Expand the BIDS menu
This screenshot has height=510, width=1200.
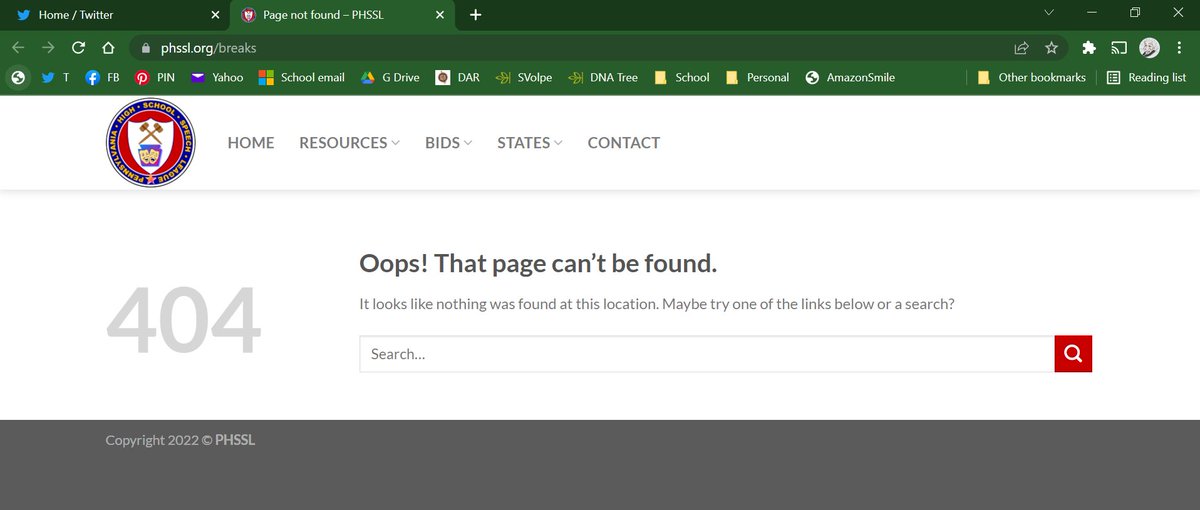(x=449, y=143)
